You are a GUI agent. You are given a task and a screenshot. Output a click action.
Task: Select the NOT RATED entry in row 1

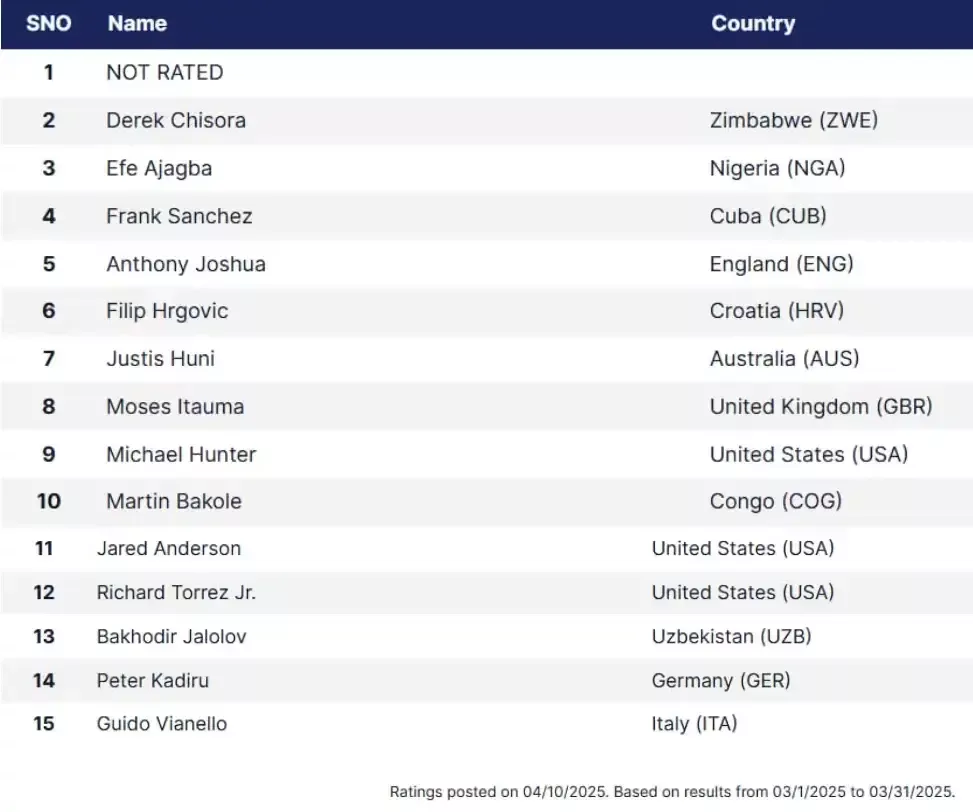(x=164, y=73)
